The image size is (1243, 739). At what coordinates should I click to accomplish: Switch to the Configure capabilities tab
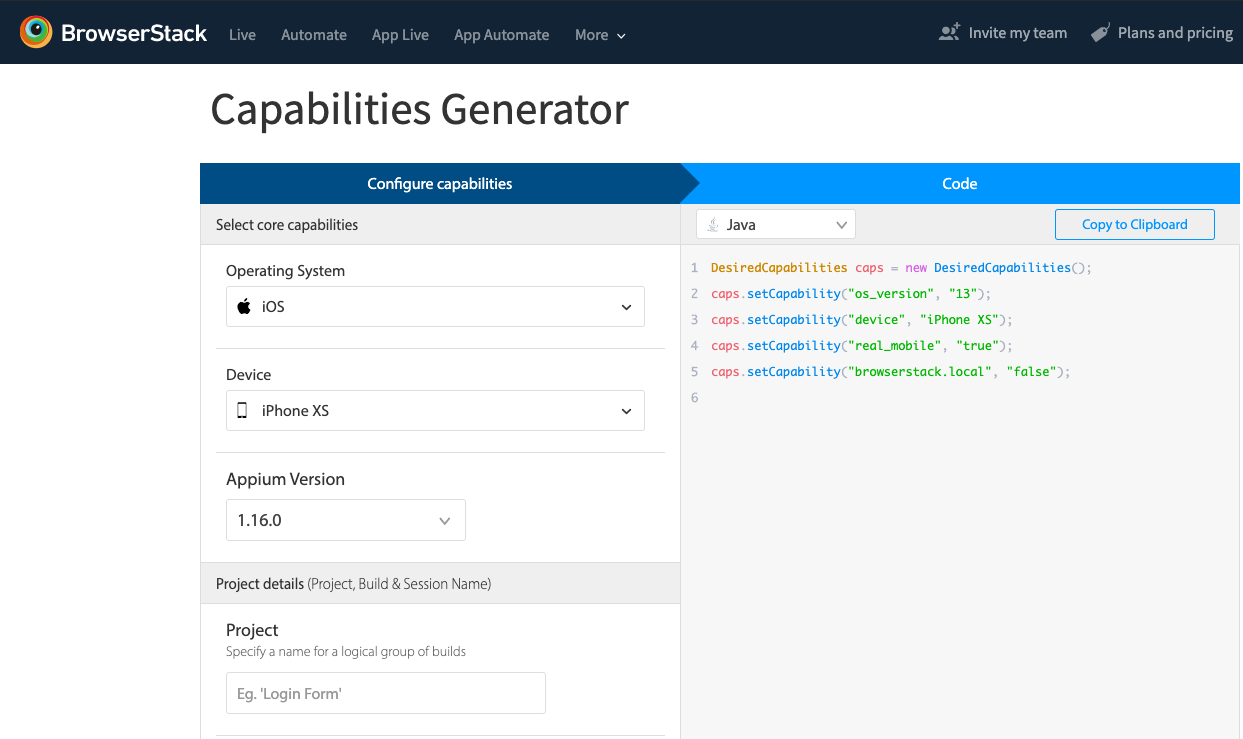(440, 183)
